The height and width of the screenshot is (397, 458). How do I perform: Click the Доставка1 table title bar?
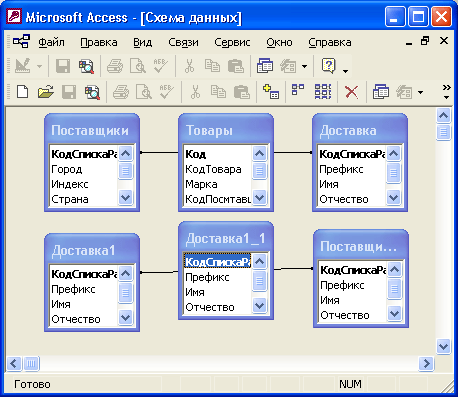92,250
